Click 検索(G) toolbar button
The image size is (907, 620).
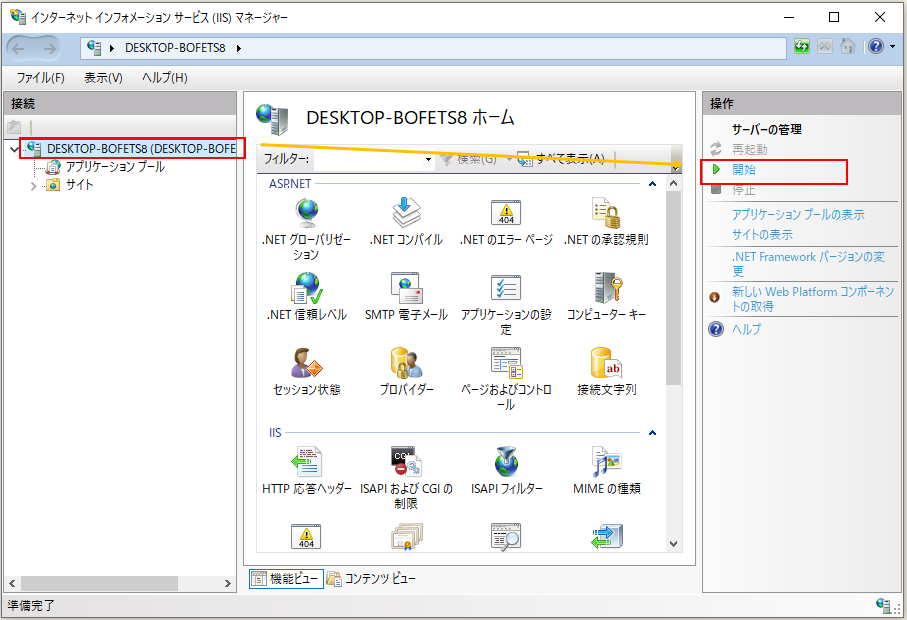469,159
